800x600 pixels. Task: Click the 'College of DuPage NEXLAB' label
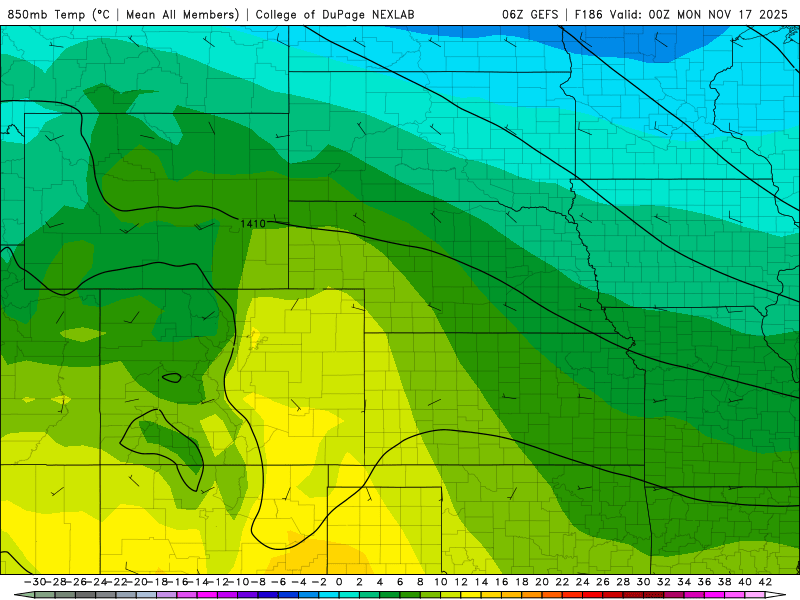click(x=335, y=14)
